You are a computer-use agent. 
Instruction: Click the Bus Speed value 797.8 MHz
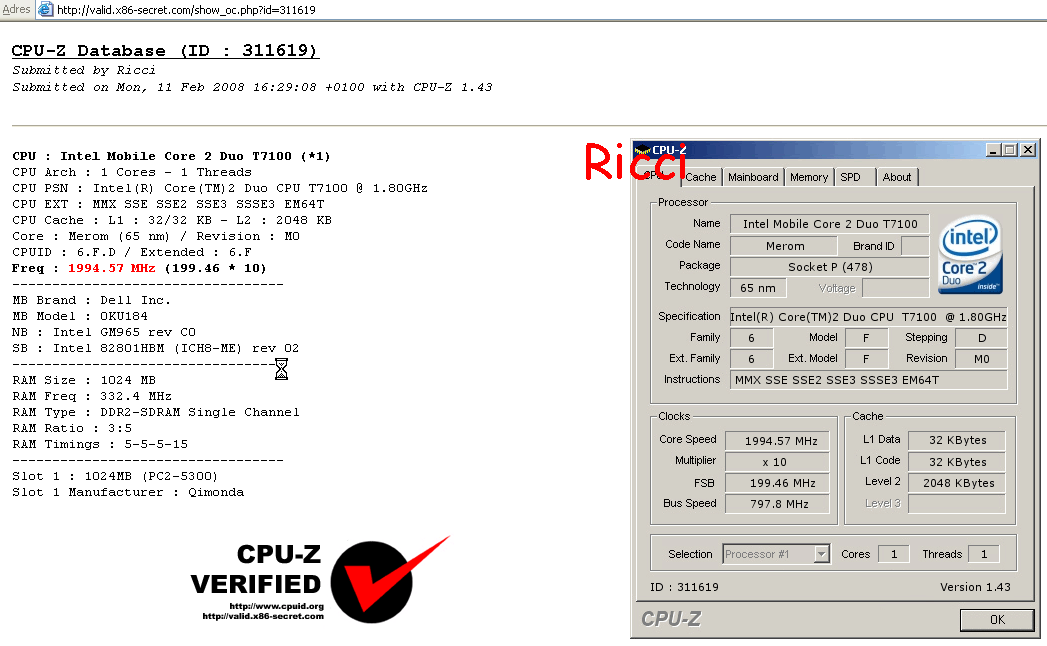(777, 504)
